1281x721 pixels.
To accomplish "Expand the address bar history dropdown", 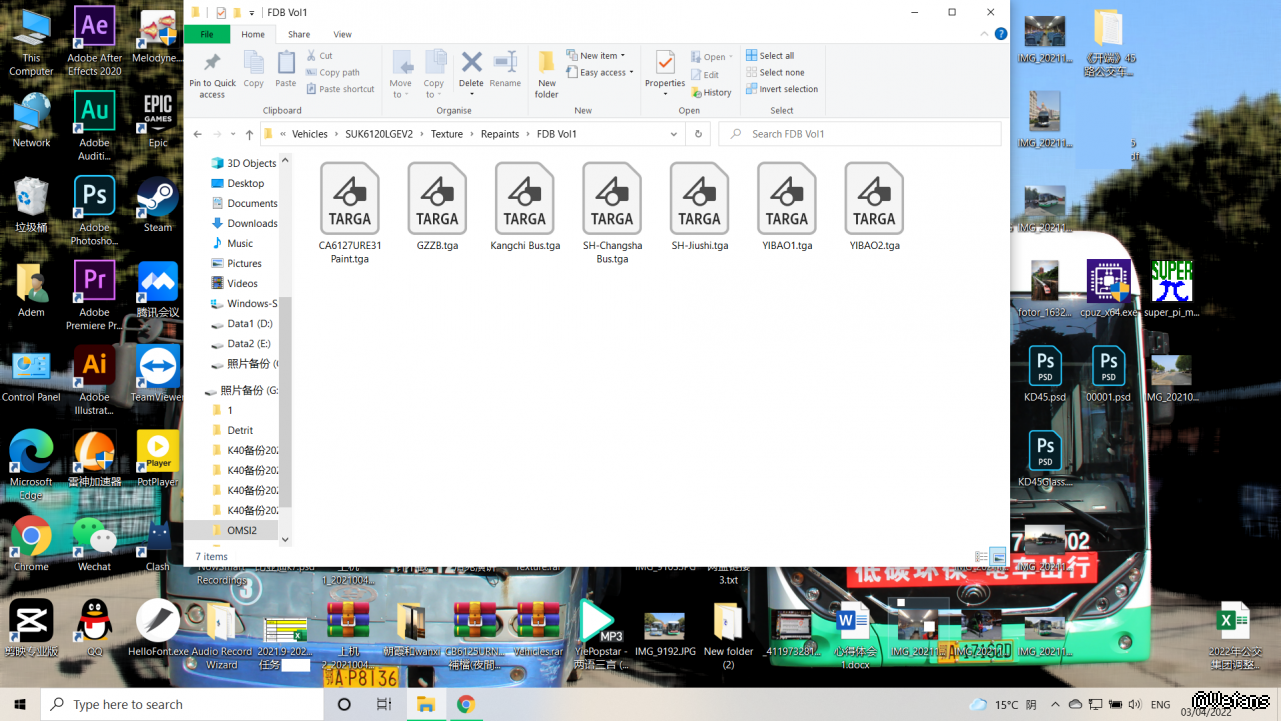I will point(674,134).
